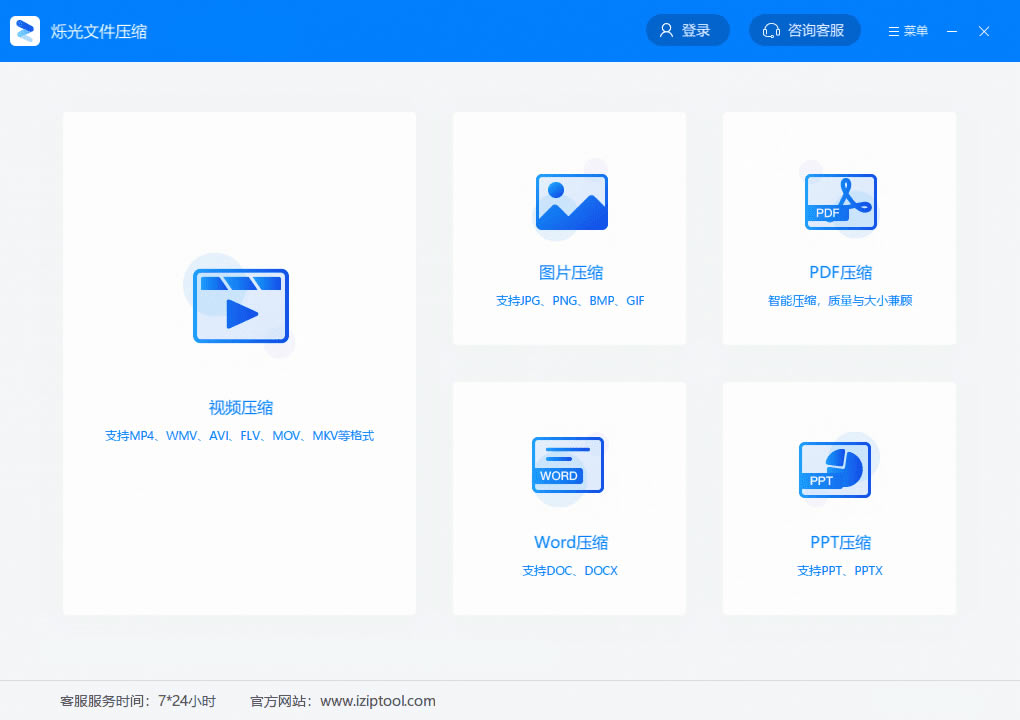
Task: Click the PDF compression document icon
Action: click(x=840, y=201)
